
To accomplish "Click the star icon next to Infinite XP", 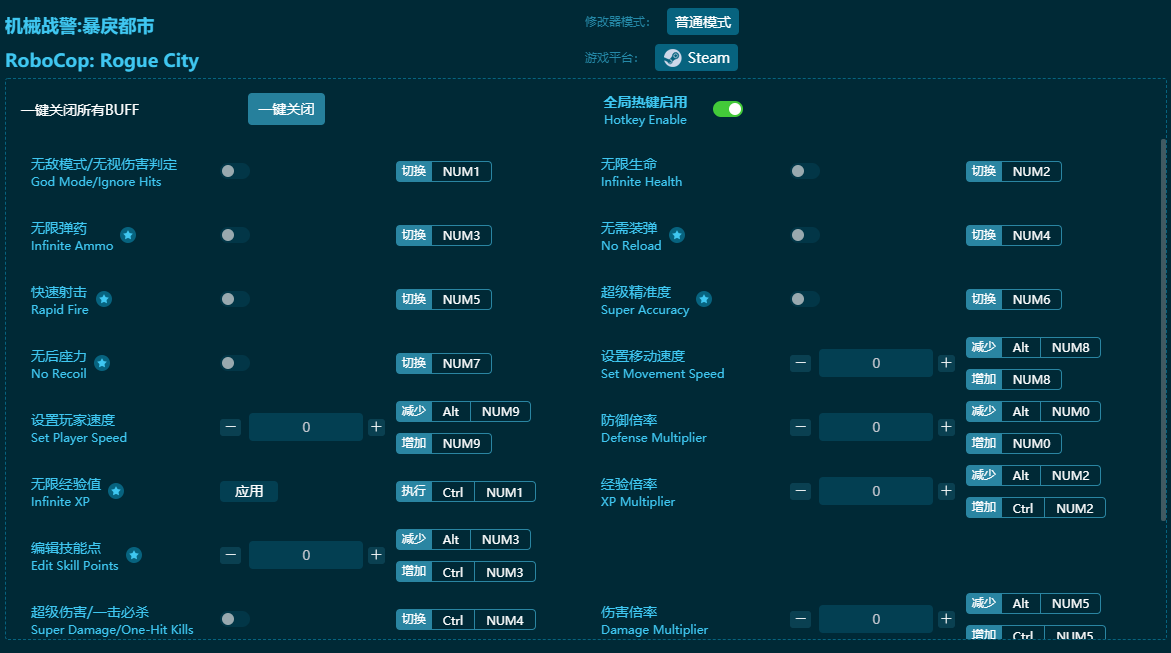I will pos(116,491).
